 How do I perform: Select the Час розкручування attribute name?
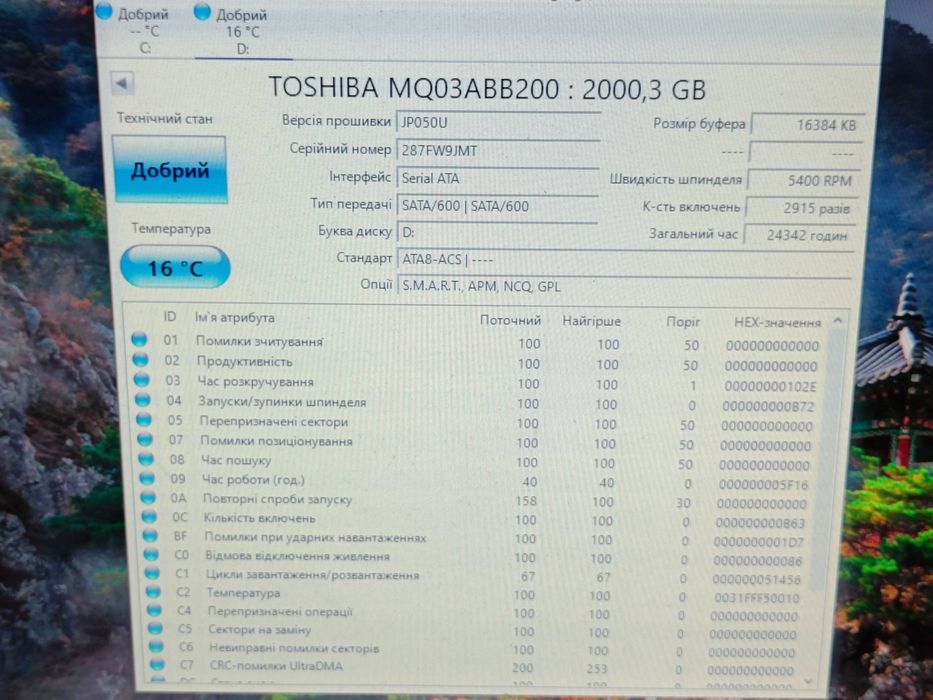[256, 382]
